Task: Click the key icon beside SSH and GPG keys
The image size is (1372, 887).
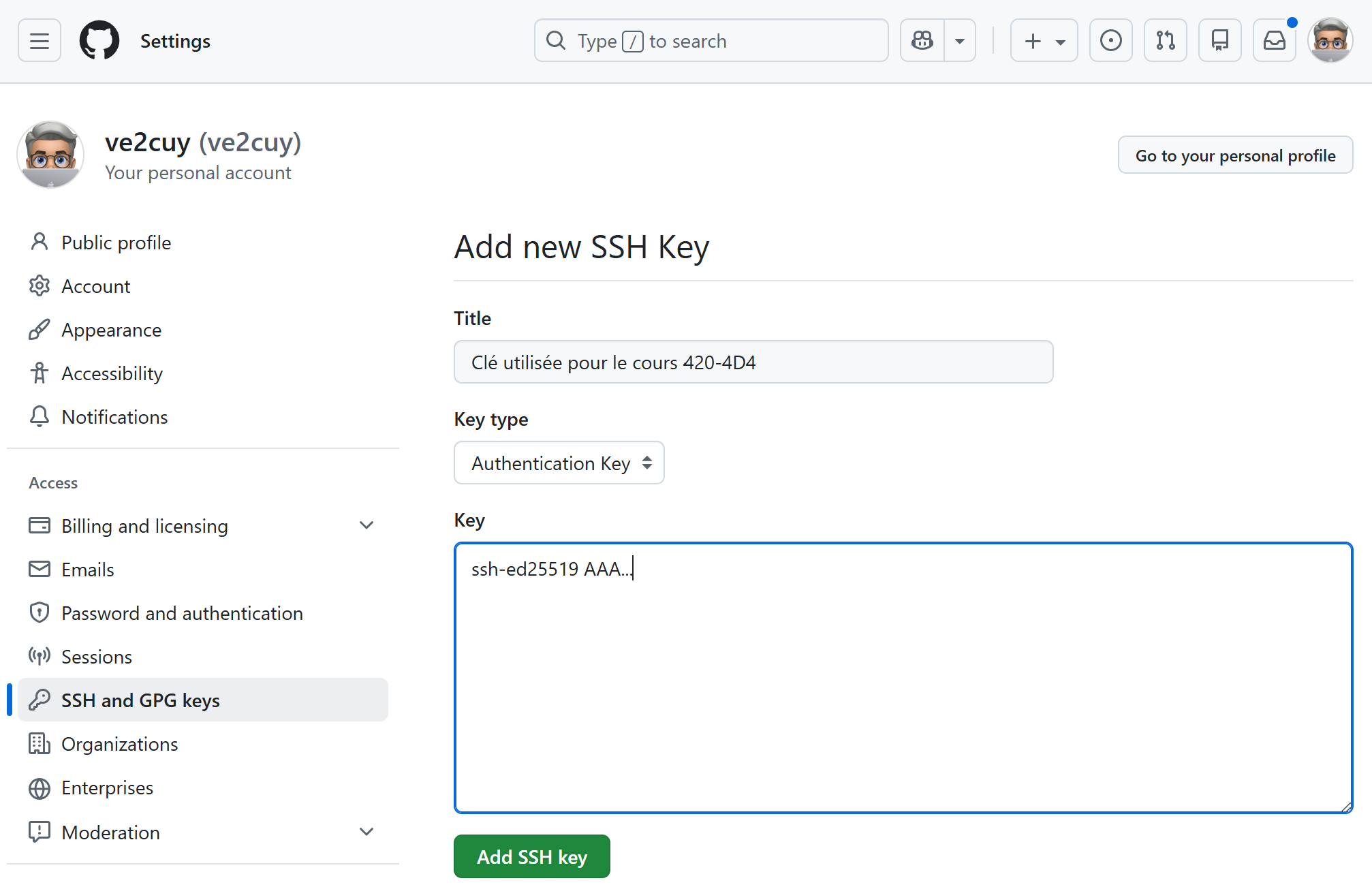Action: pyautogui.click(x=40, y=700)
